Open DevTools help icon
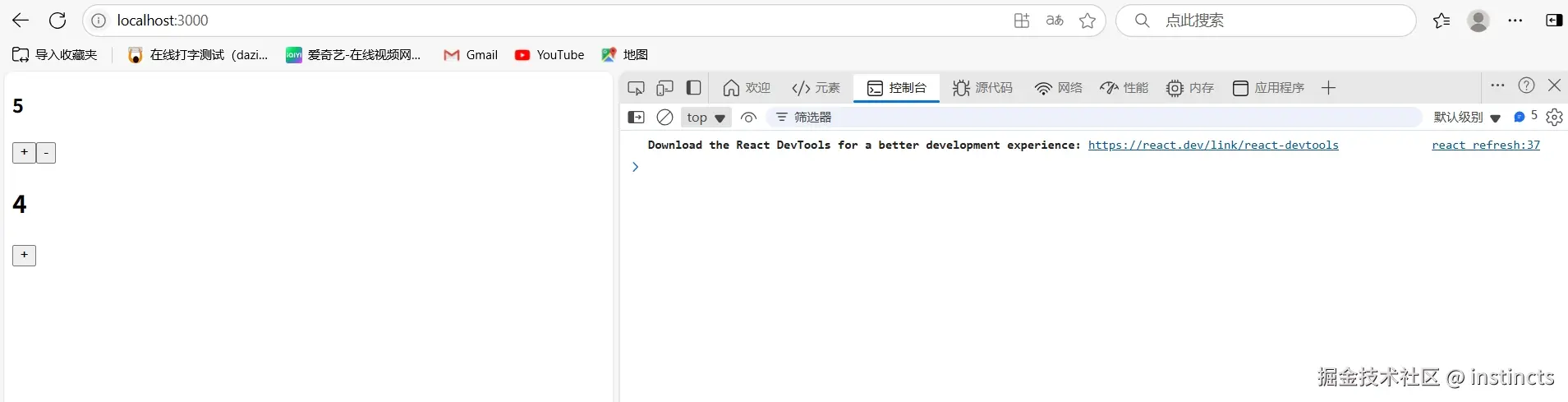This screenshot has width=1568, height=402. 1526,85
